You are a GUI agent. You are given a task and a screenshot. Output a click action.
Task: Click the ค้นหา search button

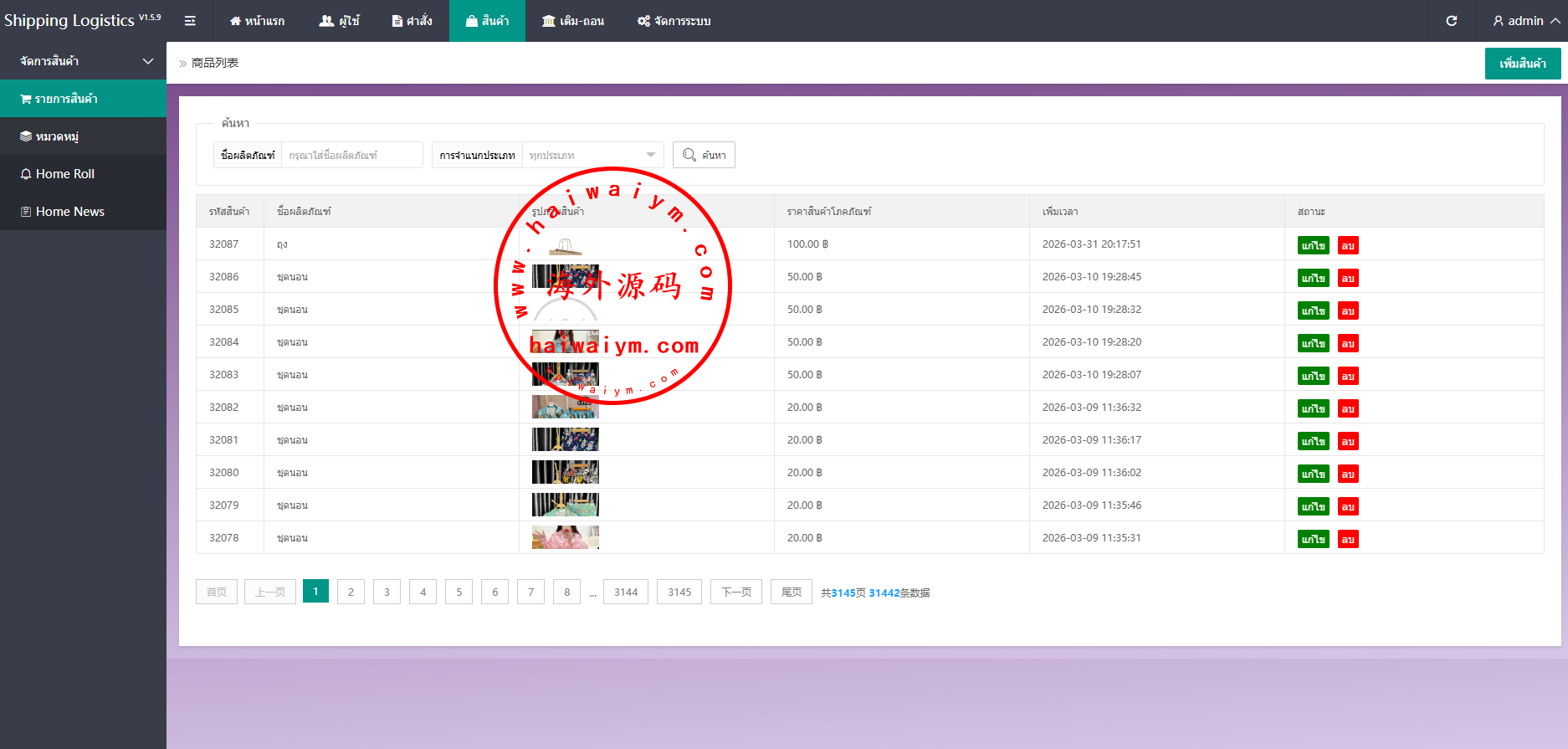click(704, 155)
